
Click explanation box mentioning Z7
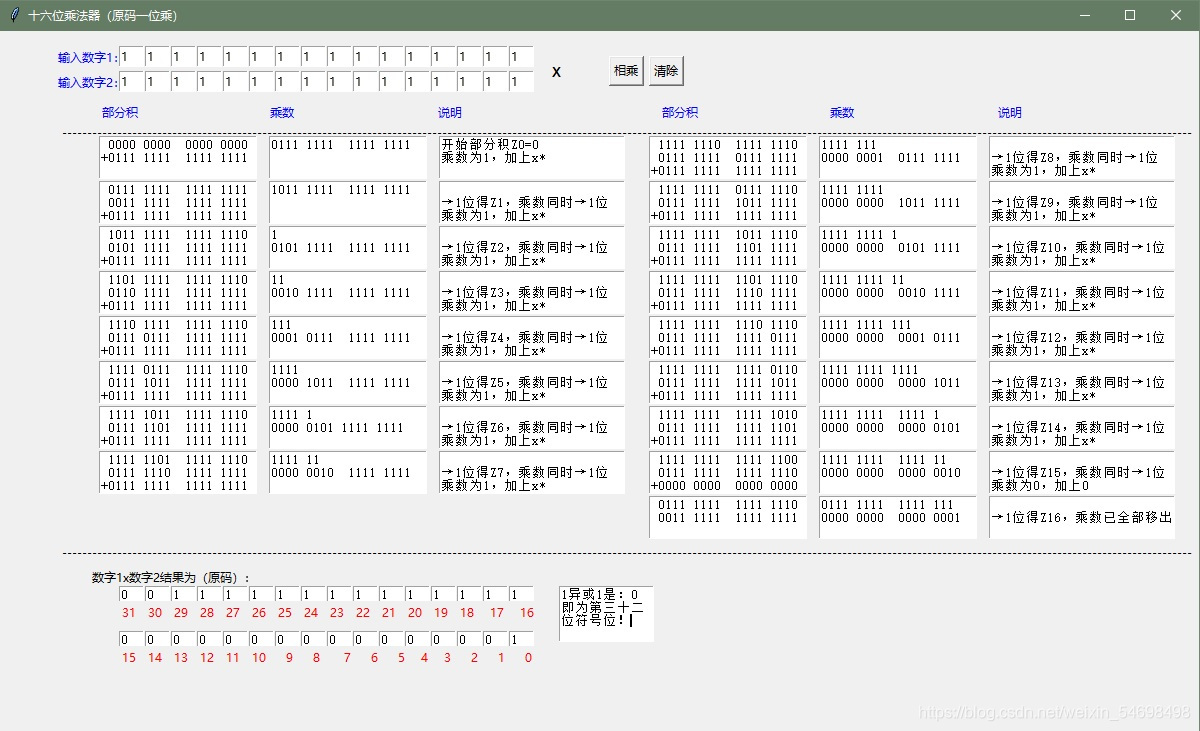tap(532, 473)
